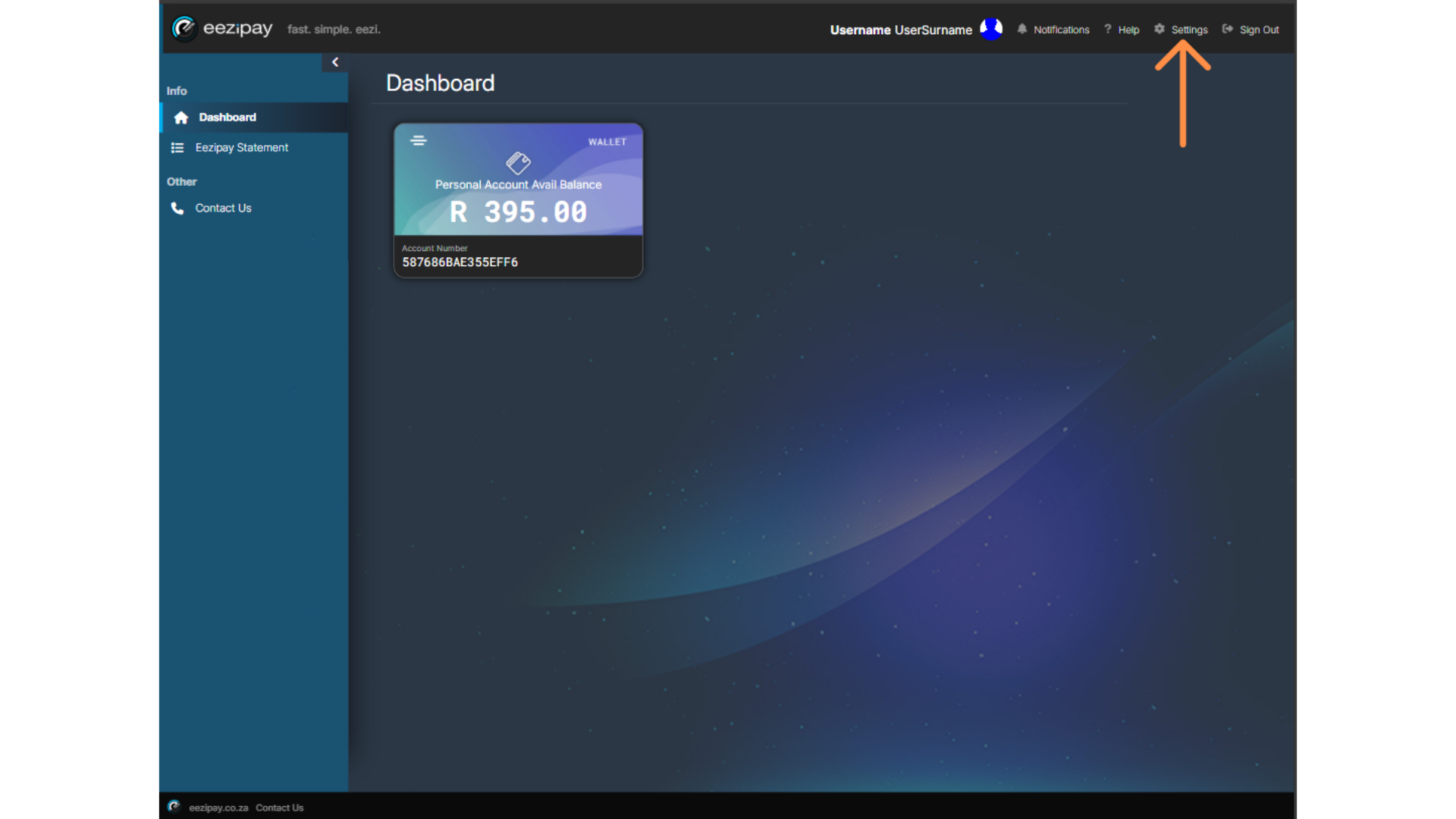Click the Contact Us phone icon
Screen dimensions: 1456x819
(177, 208)
